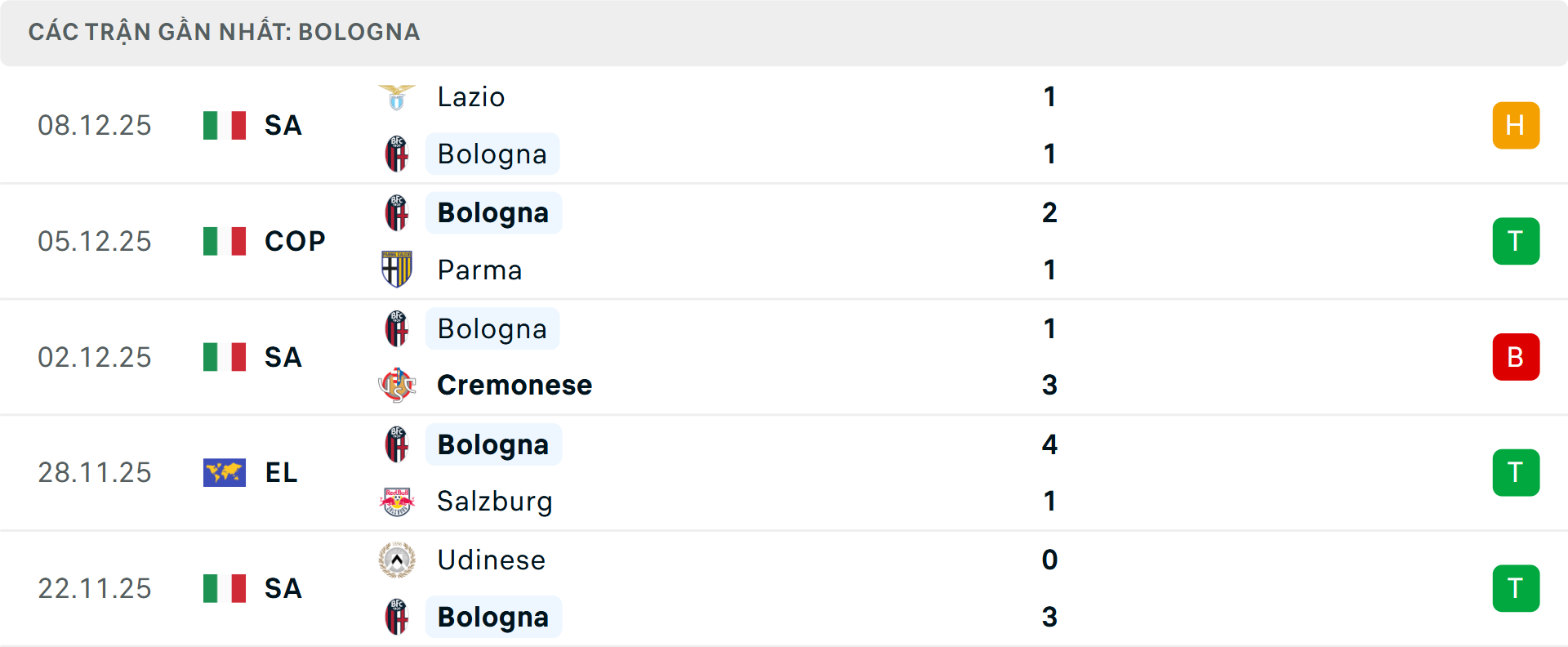The image size is (1568, 647).
Task: Click the red B badge for Cremonese loss
Action: 1516,357
